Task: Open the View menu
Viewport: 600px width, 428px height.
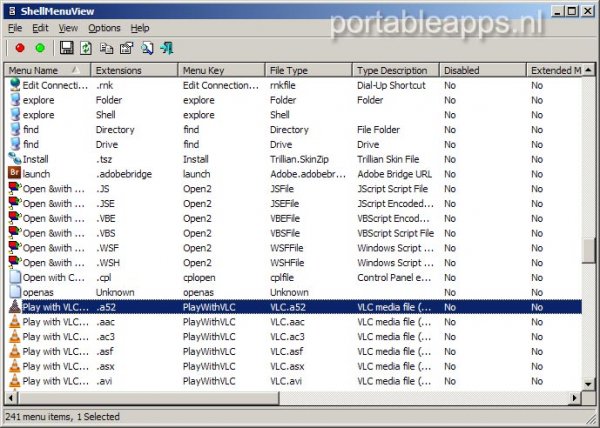Action: [68, 28]
